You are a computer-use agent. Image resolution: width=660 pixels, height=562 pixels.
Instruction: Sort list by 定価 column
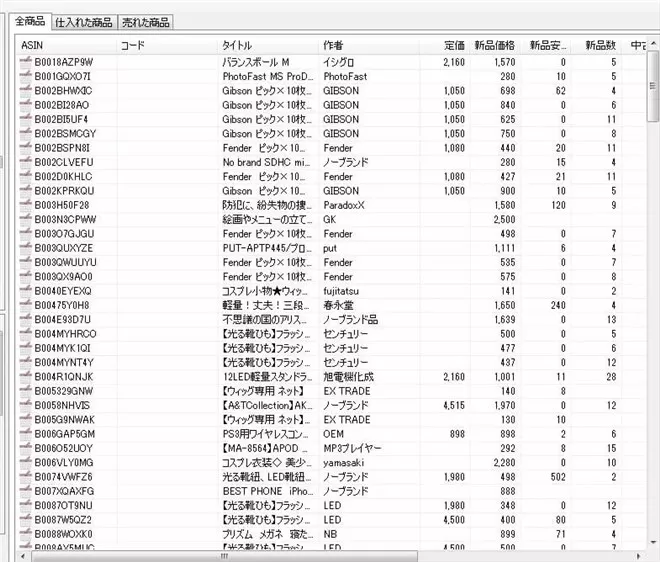point(454,46)
